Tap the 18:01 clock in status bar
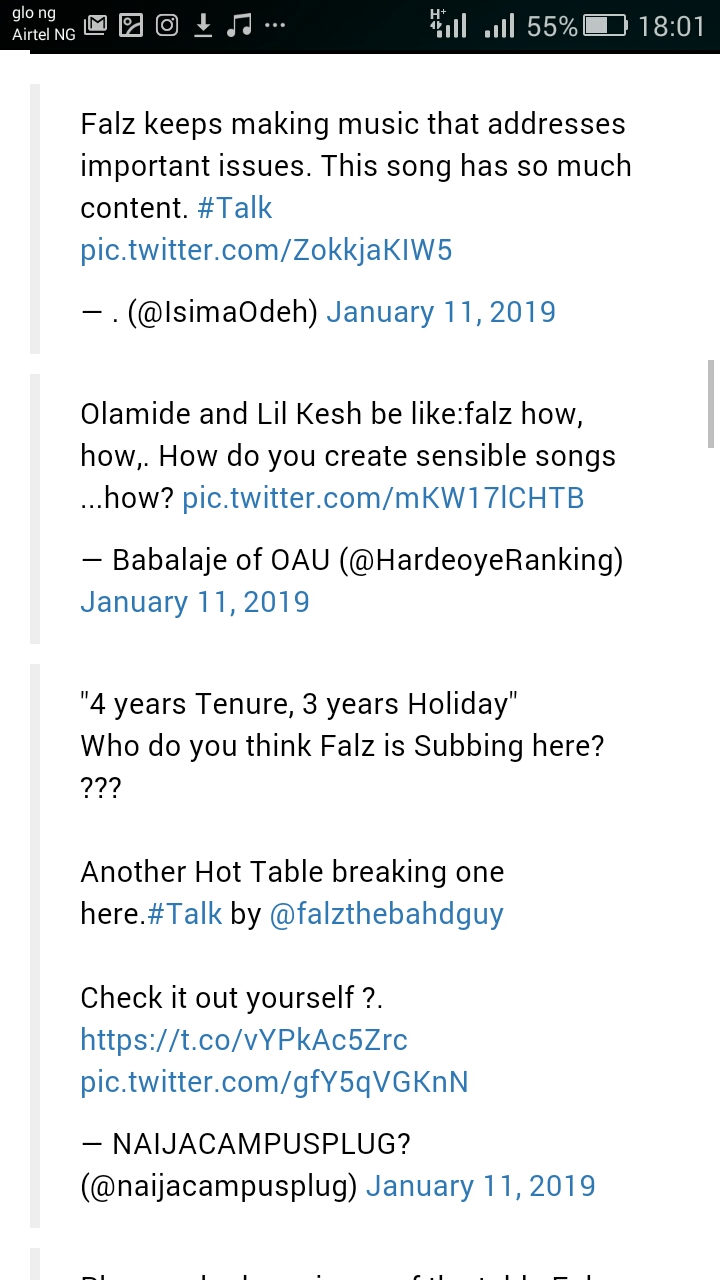The width and height of the screenshot is (720, 1280). tap(672, 26)
